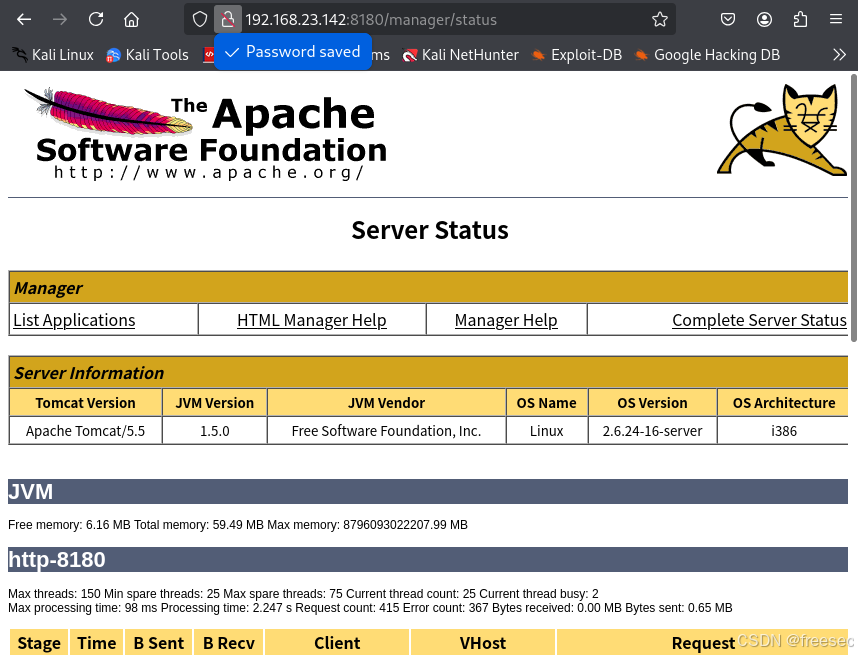The height and width of the screenshot is (656, 858).
Task: Click the JVM section heading
Action: (428, 491)
